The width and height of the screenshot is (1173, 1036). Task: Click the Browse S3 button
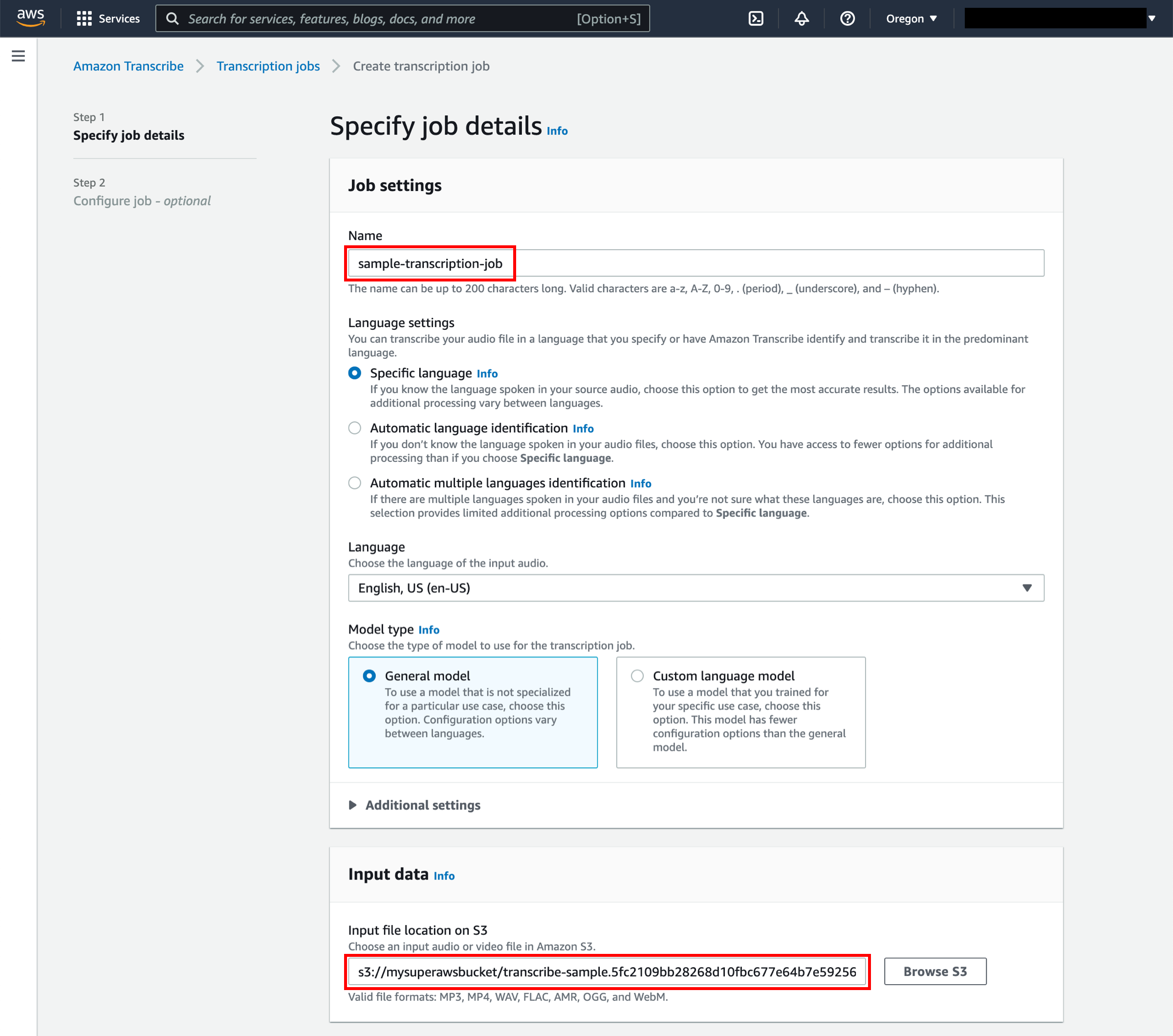pyautogui.click(x=935, y=971)
